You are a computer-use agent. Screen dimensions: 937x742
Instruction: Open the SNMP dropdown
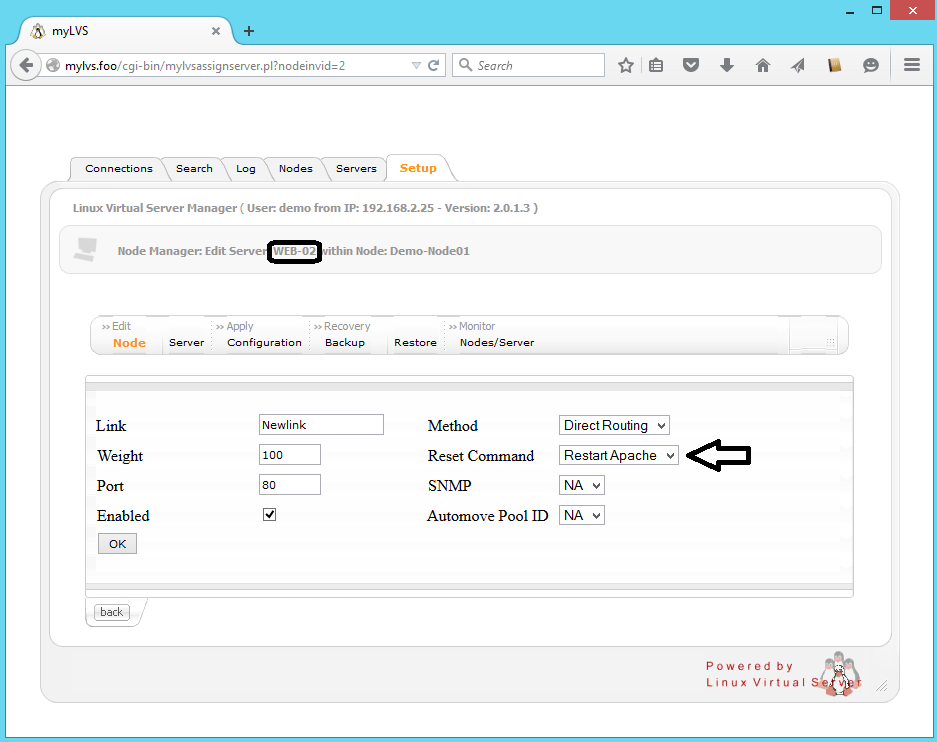582,486
